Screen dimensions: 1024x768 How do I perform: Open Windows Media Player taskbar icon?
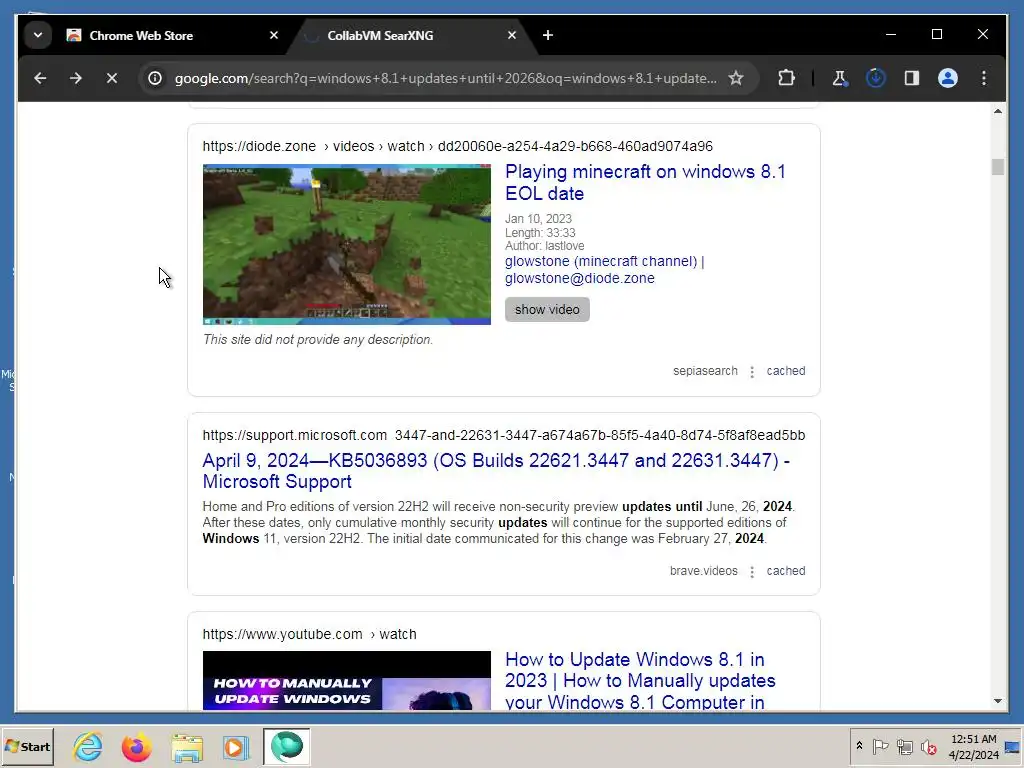(x=235, y=746)
